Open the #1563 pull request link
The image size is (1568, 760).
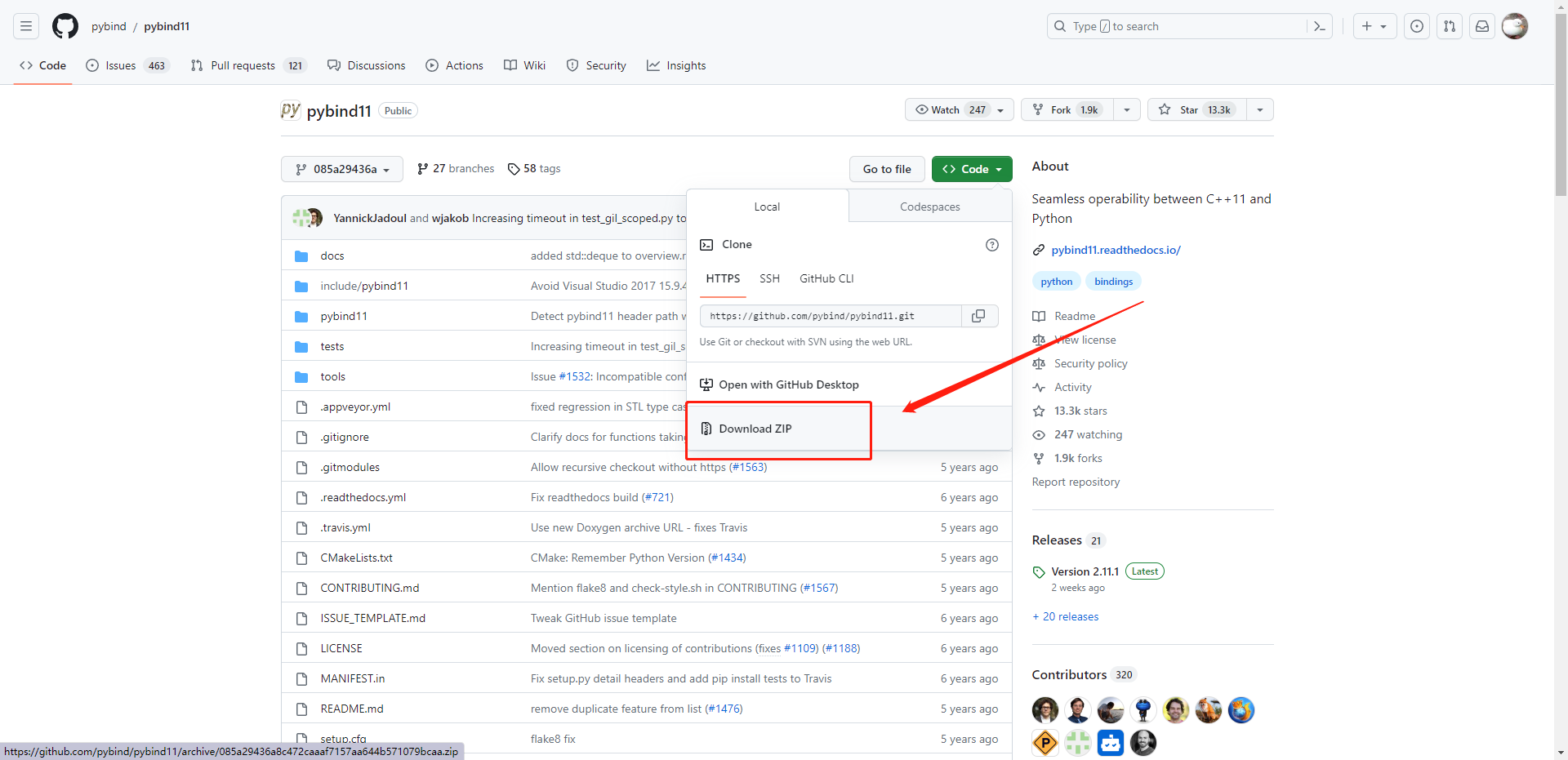pyautogui.click(x=748, y=467)
